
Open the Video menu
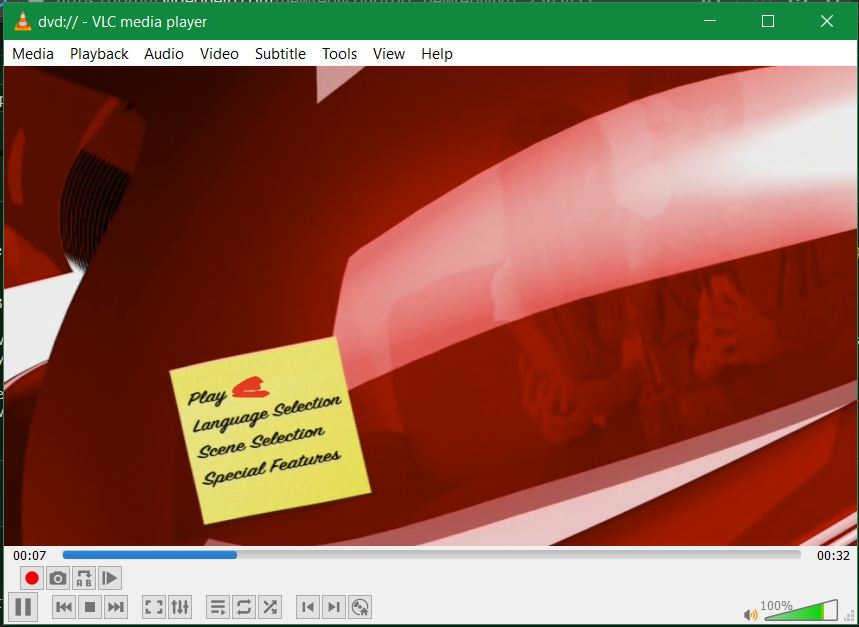[x=219, y=54]
